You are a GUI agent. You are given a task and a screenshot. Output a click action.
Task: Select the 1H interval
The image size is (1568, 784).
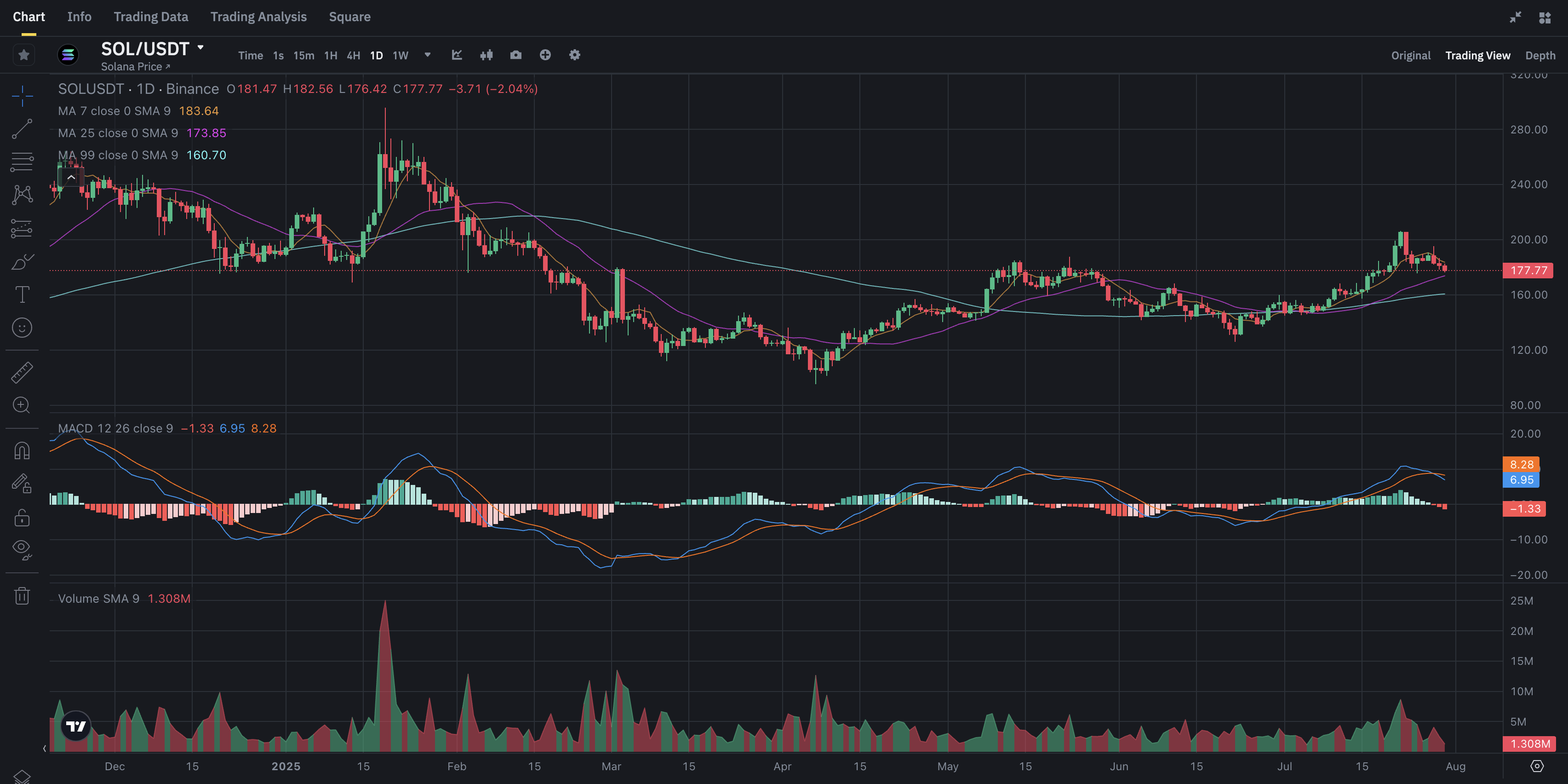(331, 55)
